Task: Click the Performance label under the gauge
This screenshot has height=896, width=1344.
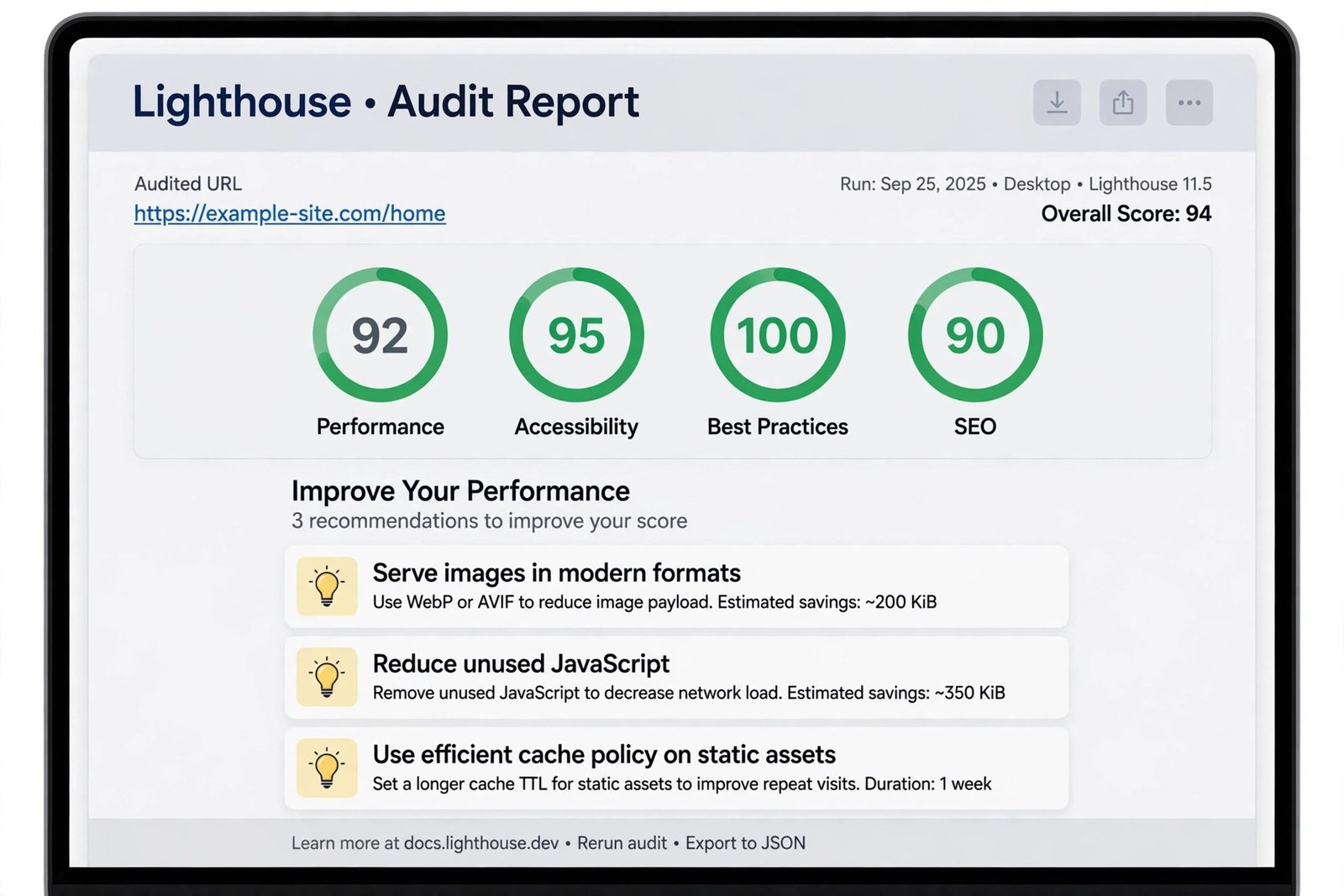Action: (381, 427)
